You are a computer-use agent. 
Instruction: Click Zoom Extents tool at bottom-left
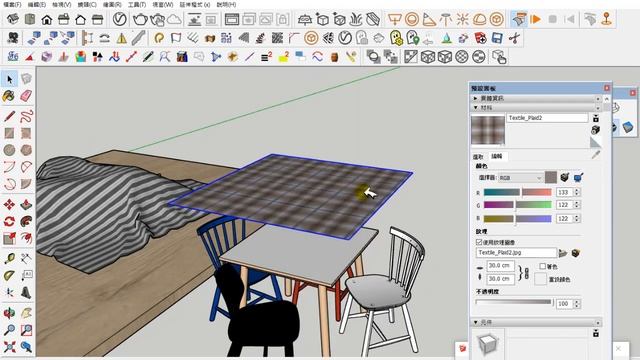[x=9, y=347]
